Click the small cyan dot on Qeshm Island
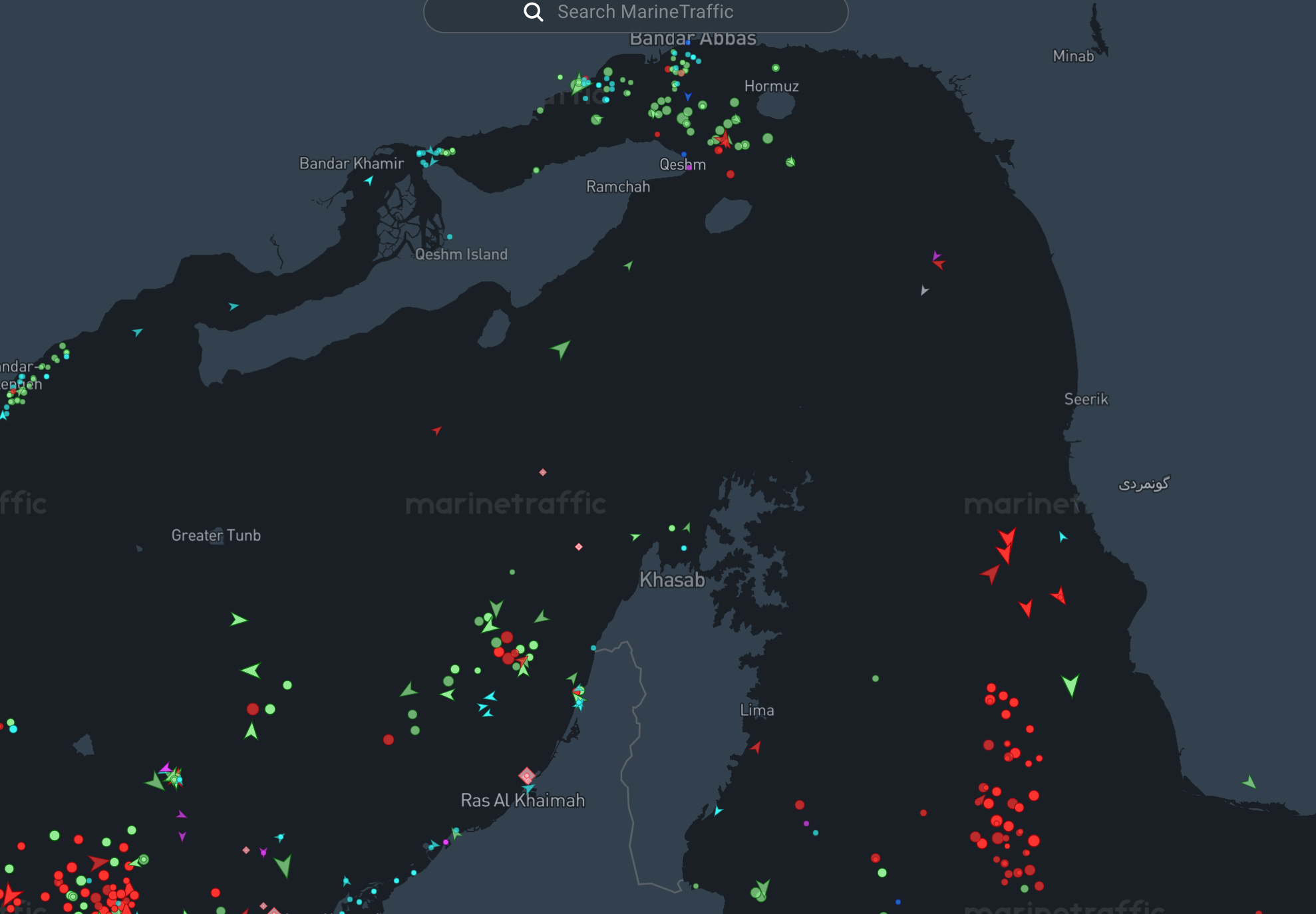1316x914 pixels. [450, 237]
